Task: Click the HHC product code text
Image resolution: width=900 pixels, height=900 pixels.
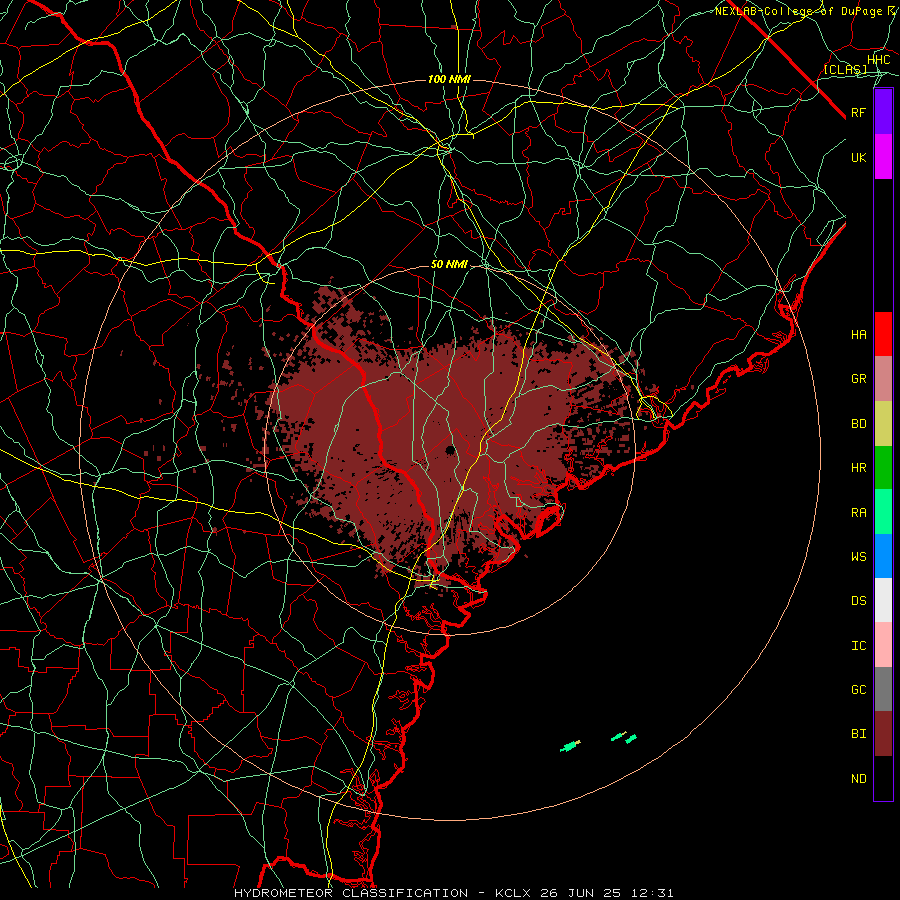Action: (878, 60)
